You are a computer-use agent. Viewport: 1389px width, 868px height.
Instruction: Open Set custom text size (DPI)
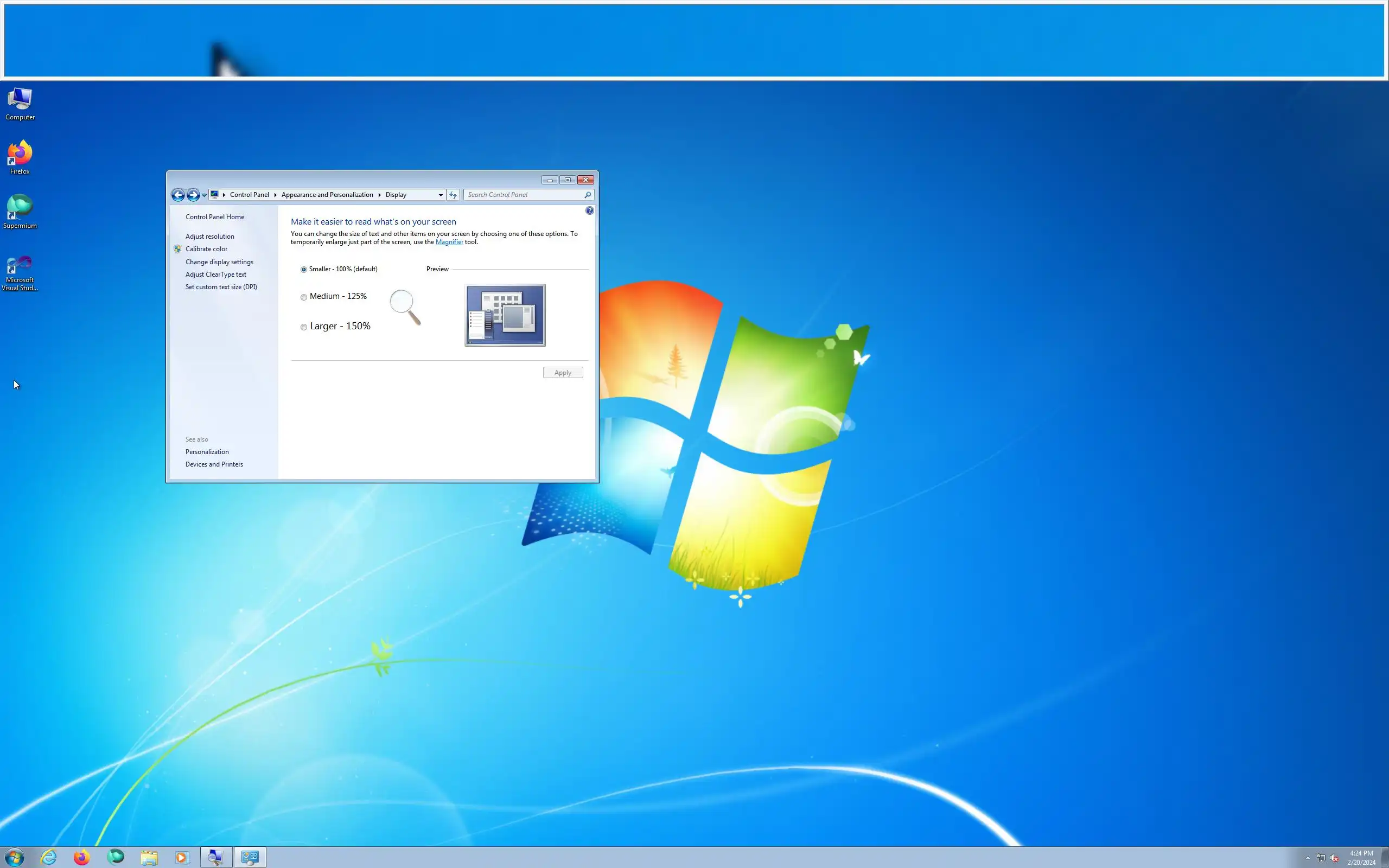(x=221, y=287)
